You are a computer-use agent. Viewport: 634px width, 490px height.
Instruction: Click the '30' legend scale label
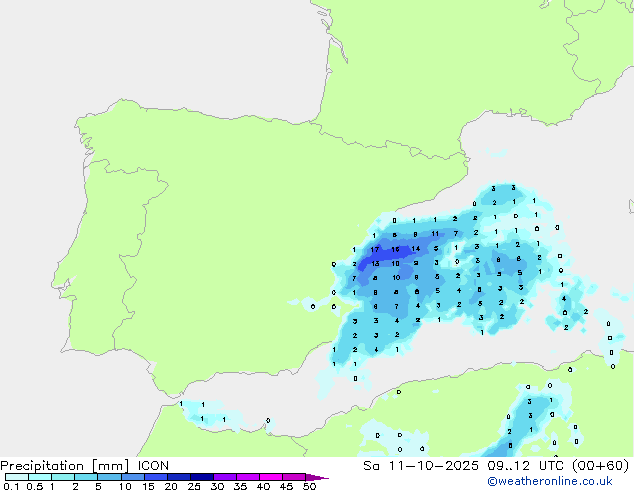[217, 486]
